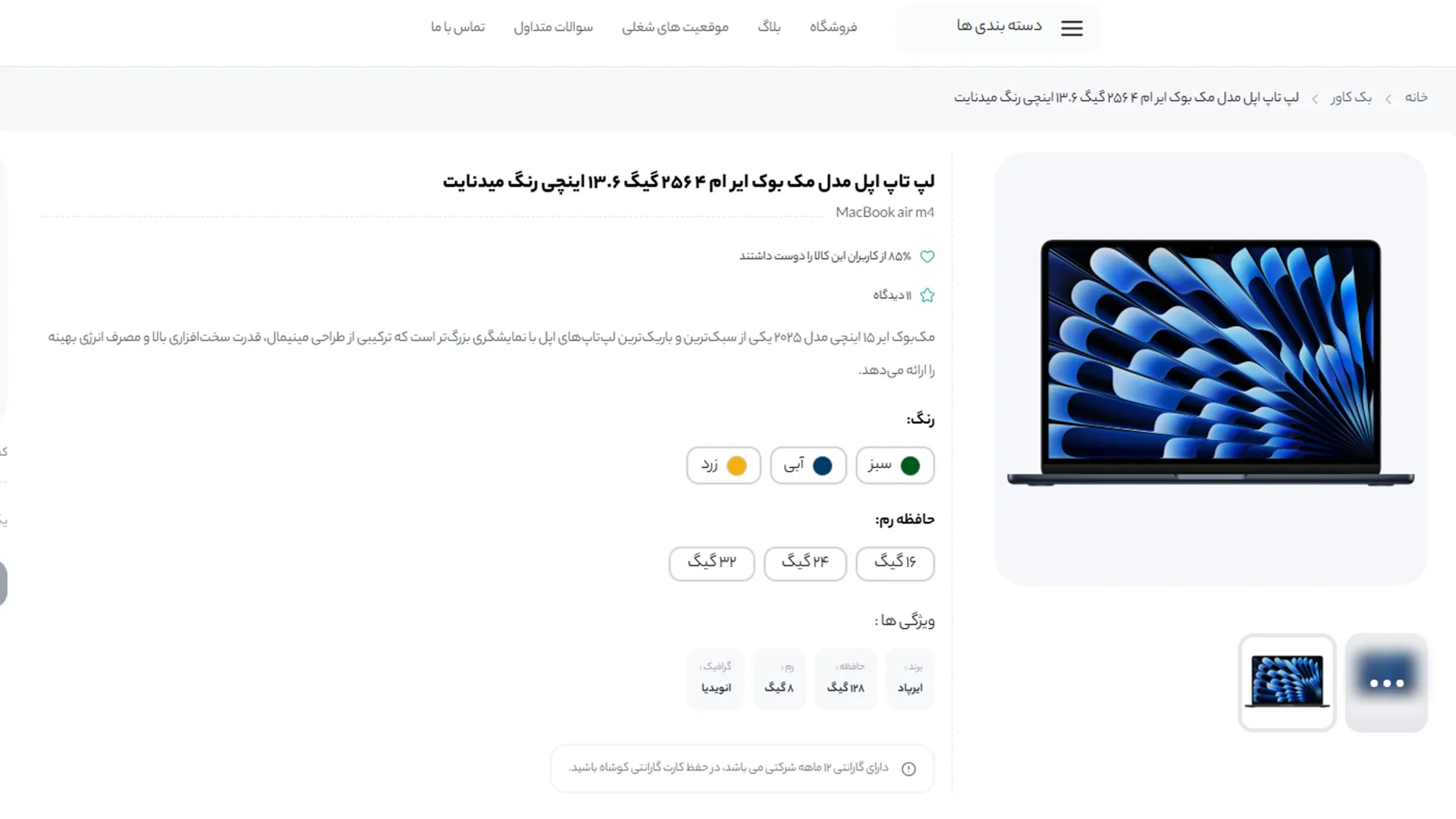This screenshot has width=1456, height=819.
Task: Click the product description paragraph
Action: (x=491, y=353)
